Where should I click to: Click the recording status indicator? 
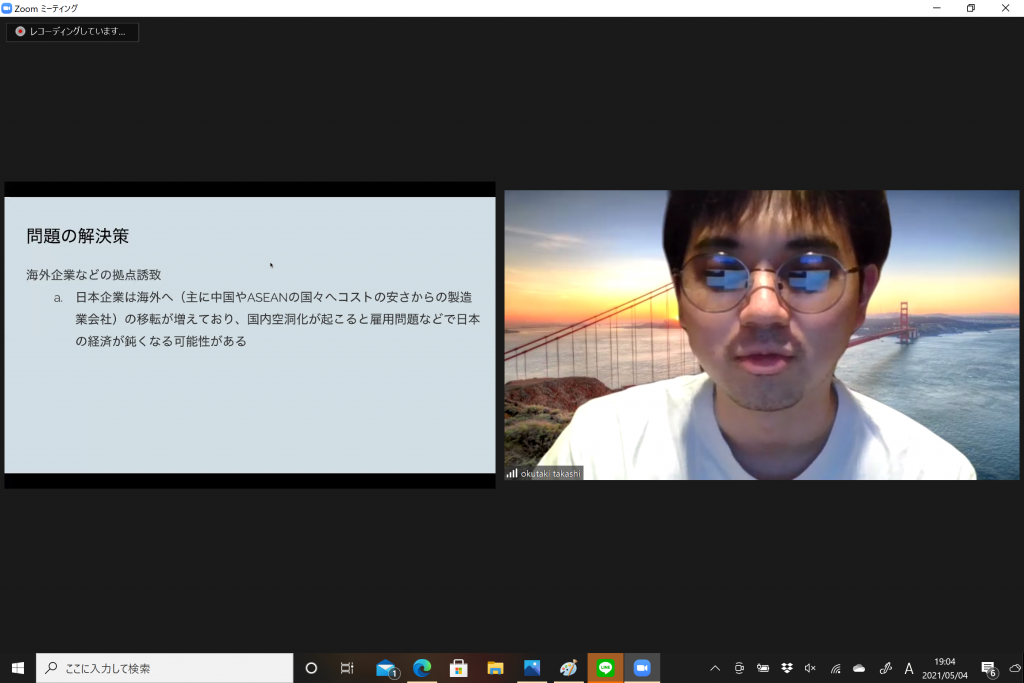tap(72, 32)
